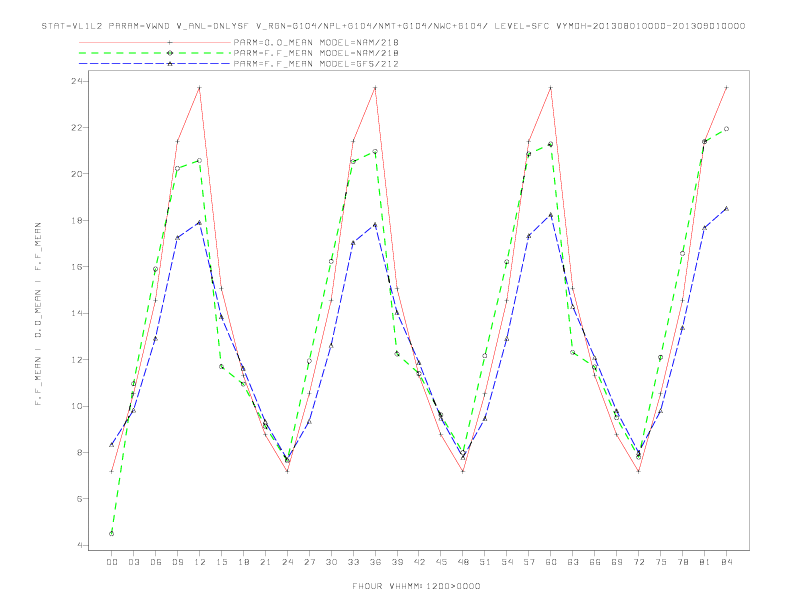Click x-axis forecast hour label 45
The height and width of the screenshot is (612, 792).
[441, 562]
